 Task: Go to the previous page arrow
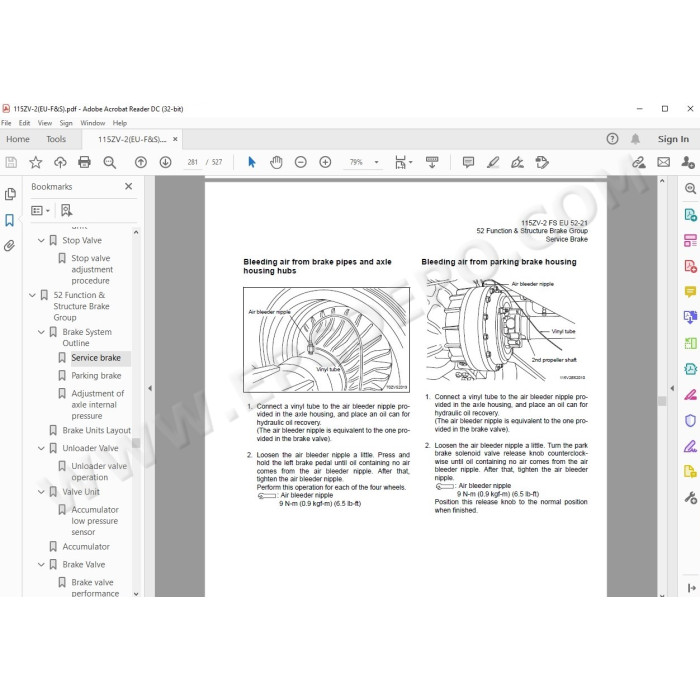pos(141,162)
